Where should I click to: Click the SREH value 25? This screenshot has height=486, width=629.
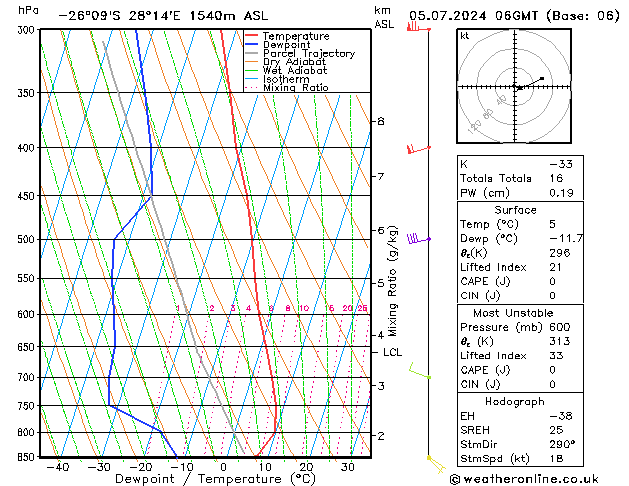click(556, 430)
